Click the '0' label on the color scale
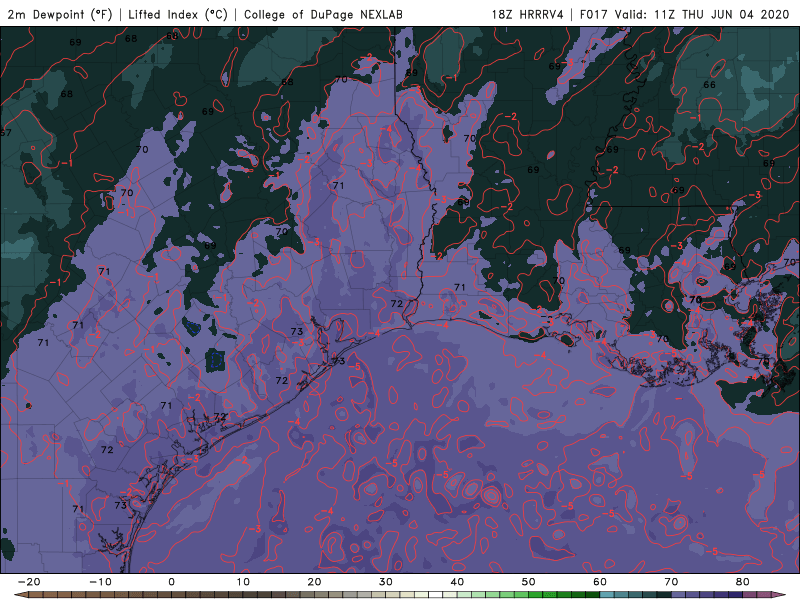Viewport: 800px width, 600px height. coord(171,582)
